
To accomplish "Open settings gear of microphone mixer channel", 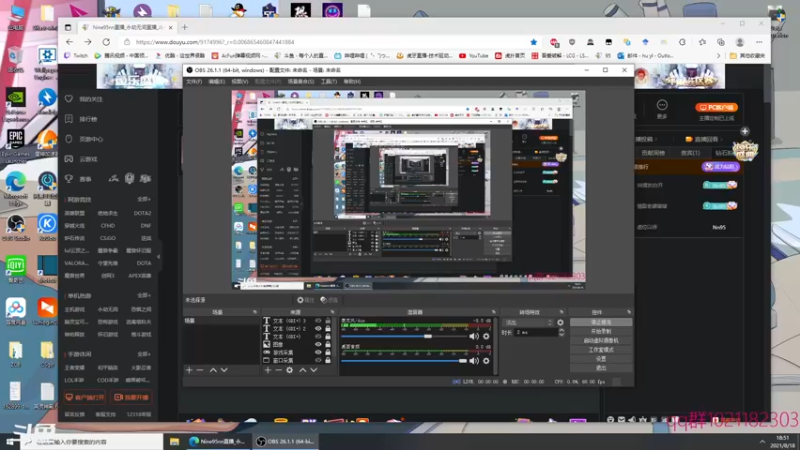I will pyautogui.click(x=486, y=336).
